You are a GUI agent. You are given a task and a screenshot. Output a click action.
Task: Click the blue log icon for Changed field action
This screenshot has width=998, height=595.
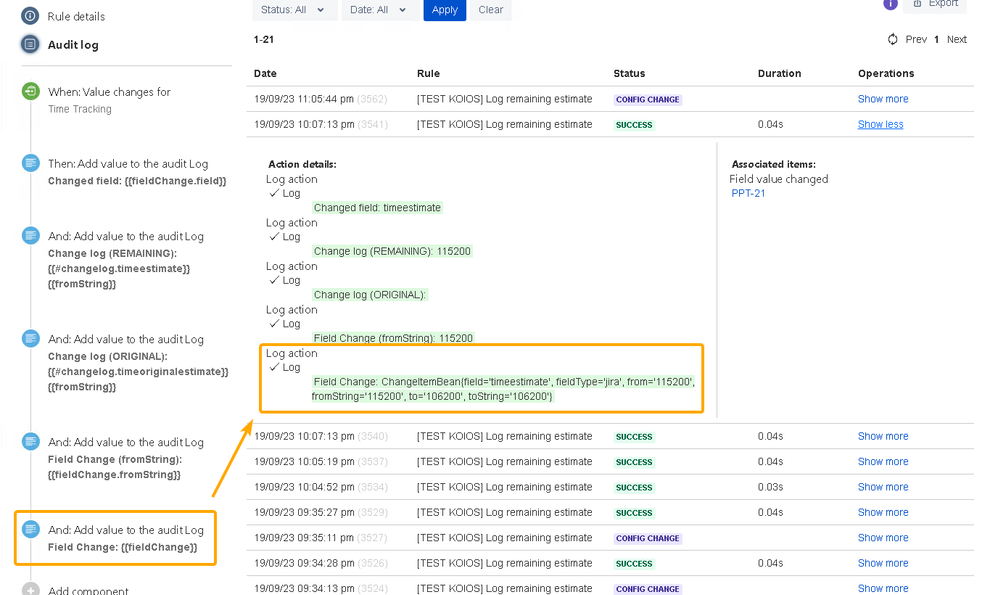(31, 164)
